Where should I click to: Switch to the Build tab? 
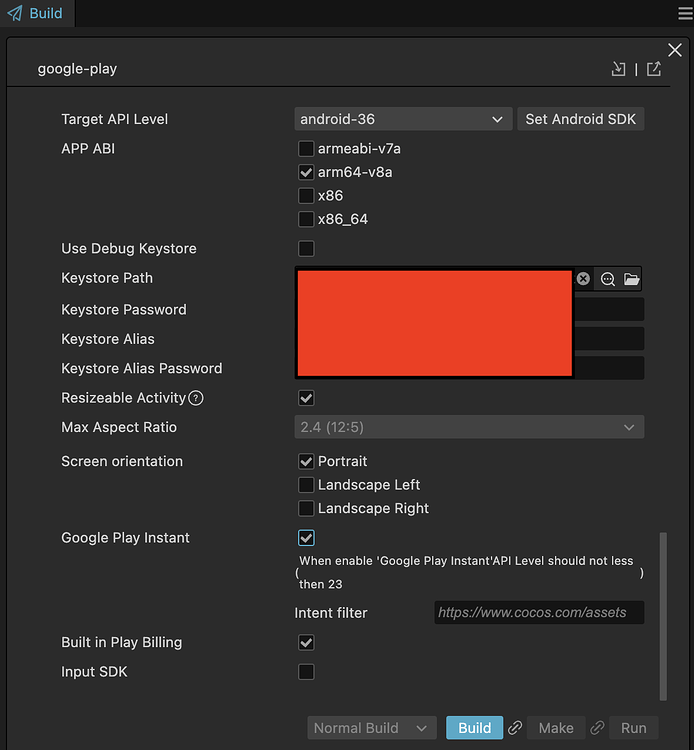[x=36, y=13]
